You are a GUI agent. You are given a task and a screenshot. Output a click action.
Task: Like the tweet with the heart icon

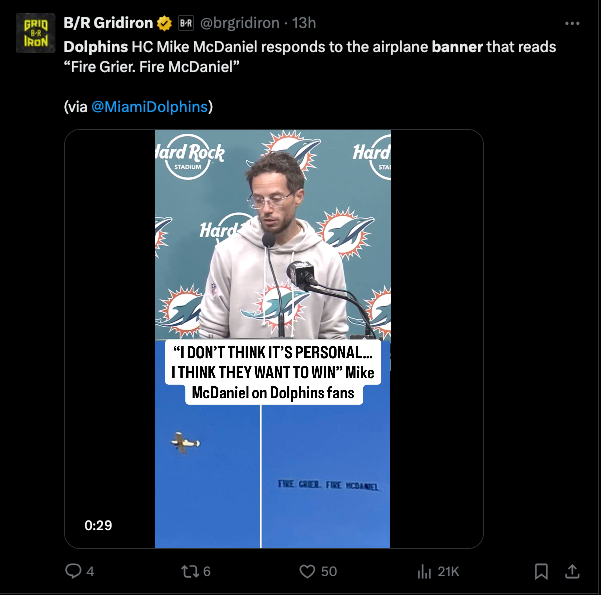tap(308, 571)
